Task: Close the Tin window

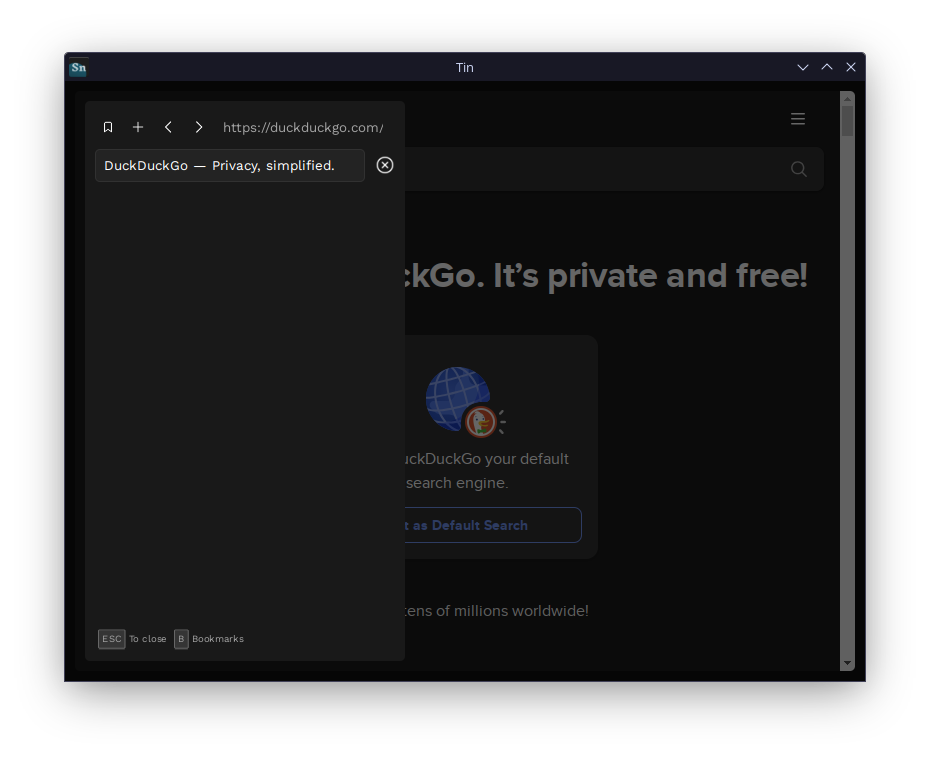Action: 851,67
